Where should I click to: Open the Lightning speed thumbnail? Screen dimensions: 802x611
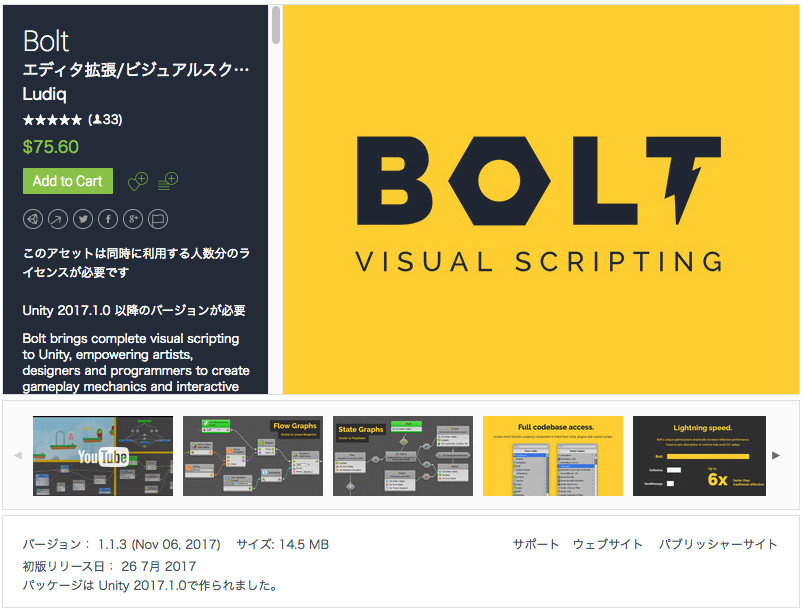click(x=699, y=456)
